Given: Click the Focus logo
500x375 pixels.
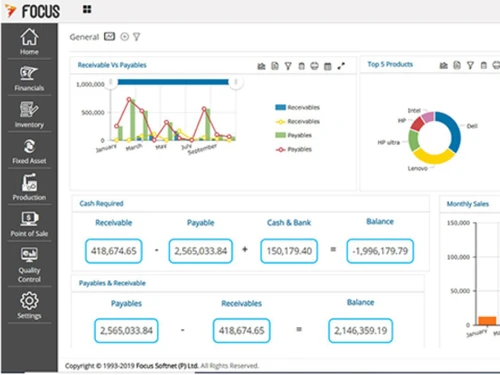Looking at the screenshot, I should tap(32, 11).
